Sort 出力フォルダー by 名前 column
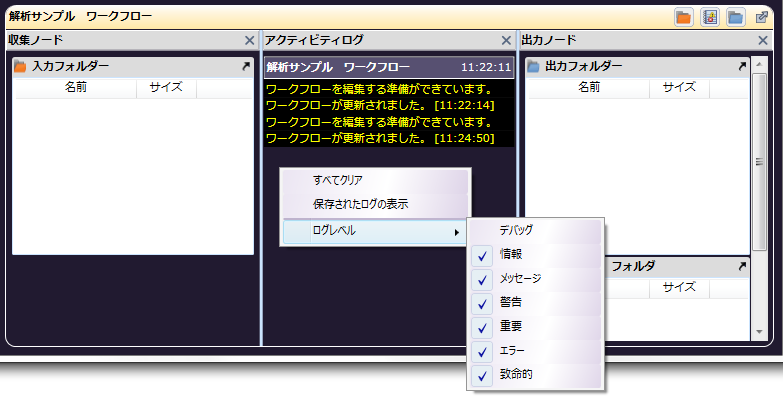The width and height of the screenshot is (783, 398). 589,88
